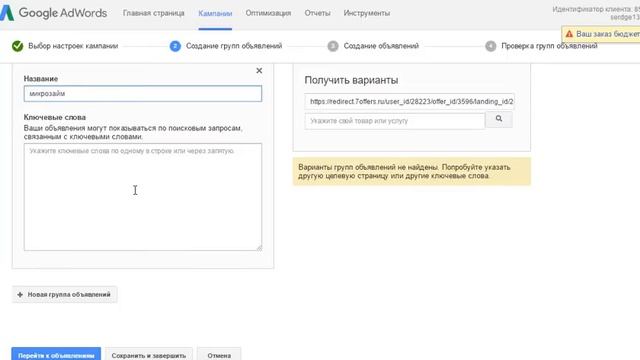Open the Инструменты tab

point(367,13)
